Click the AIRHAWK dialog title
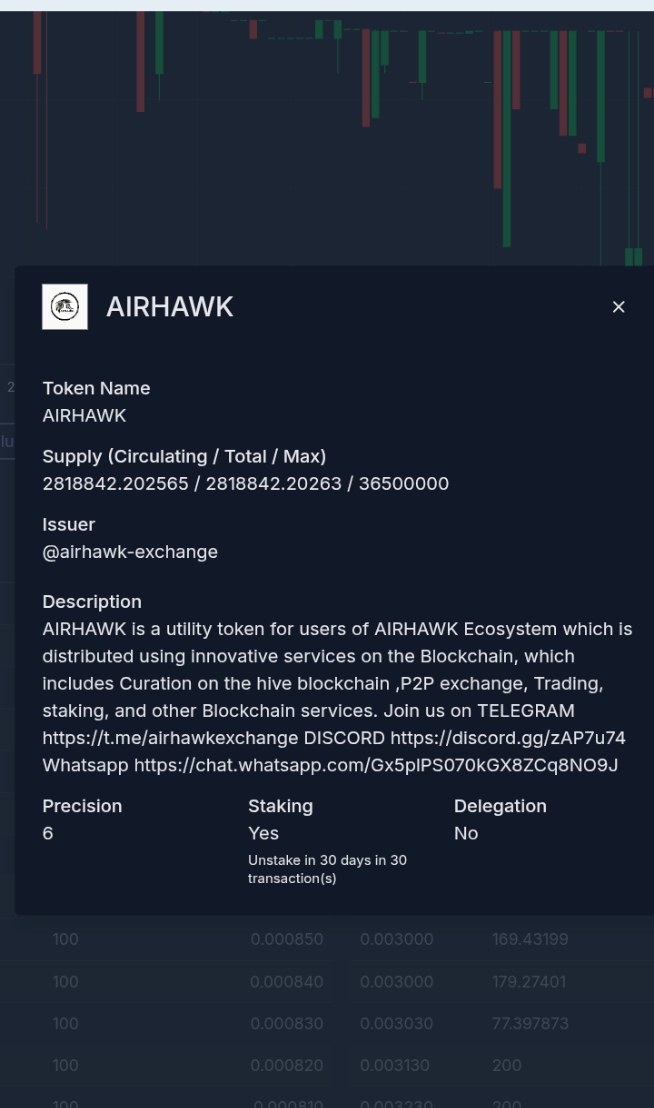654x1108 pixels. (170, 307)
